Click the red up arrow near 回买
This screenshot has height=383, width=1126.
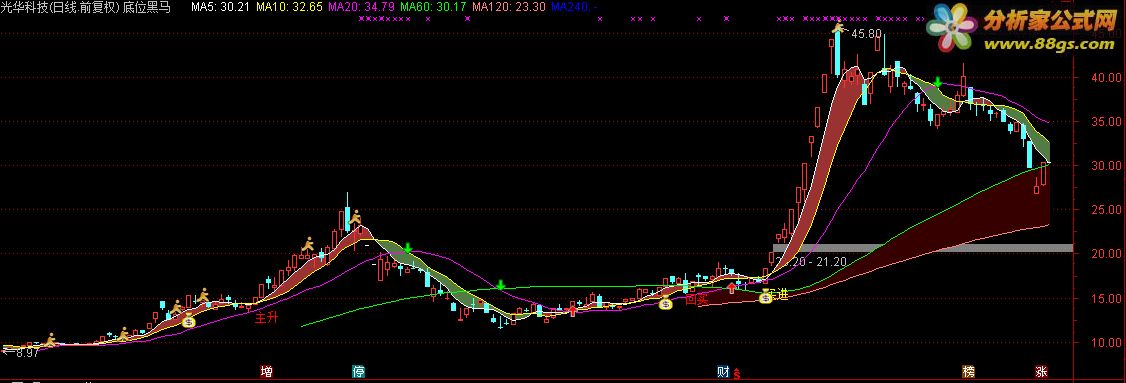coord(731,288)
